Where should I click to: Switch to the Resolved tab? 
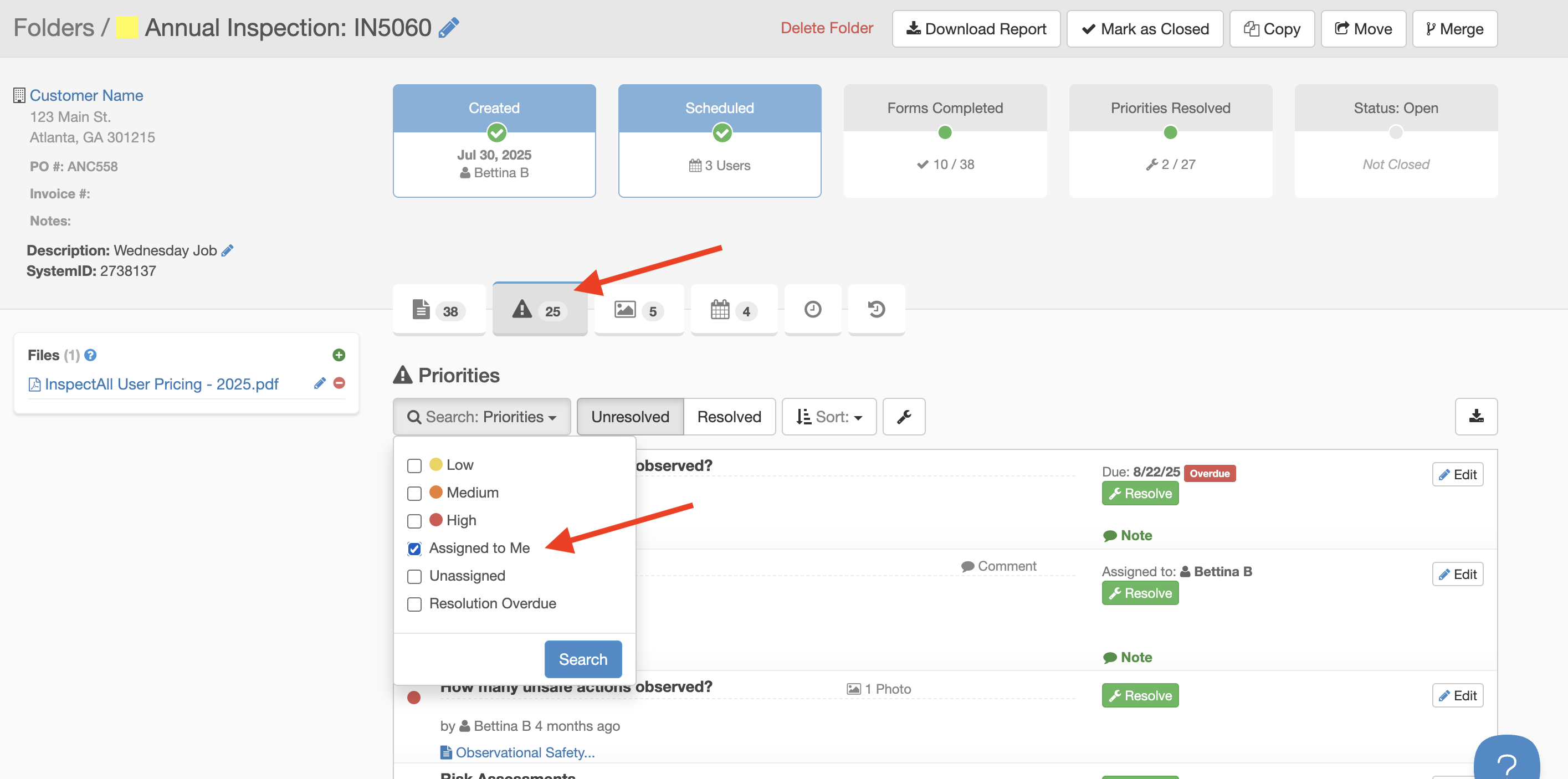pos(729,417)
